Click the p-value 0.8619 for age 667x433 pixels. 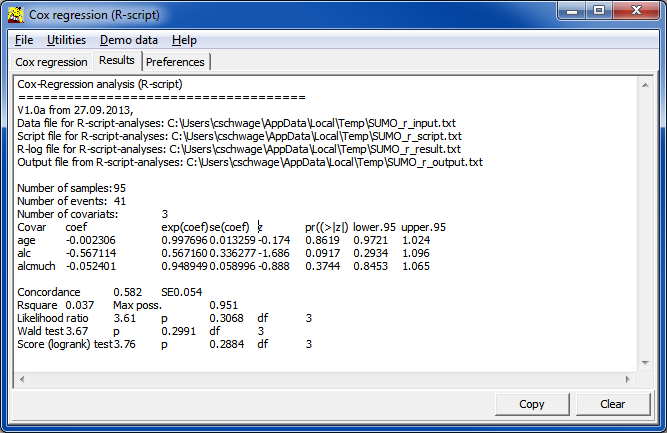click(322, 240)
